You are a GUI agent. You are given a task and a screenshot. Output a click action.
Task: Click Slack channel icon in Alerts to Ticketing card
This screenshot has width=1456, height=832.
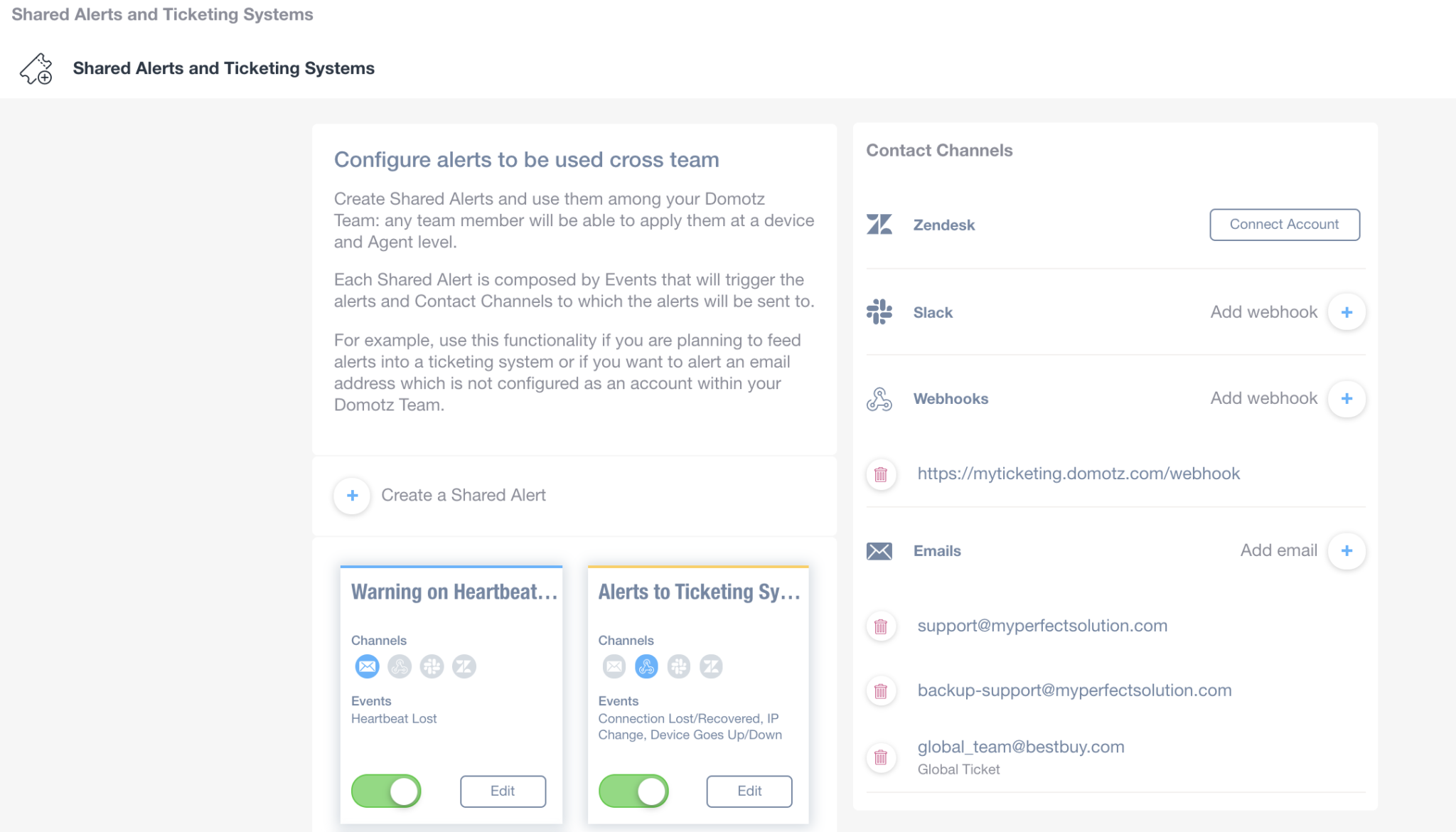[x=679, y=666]
